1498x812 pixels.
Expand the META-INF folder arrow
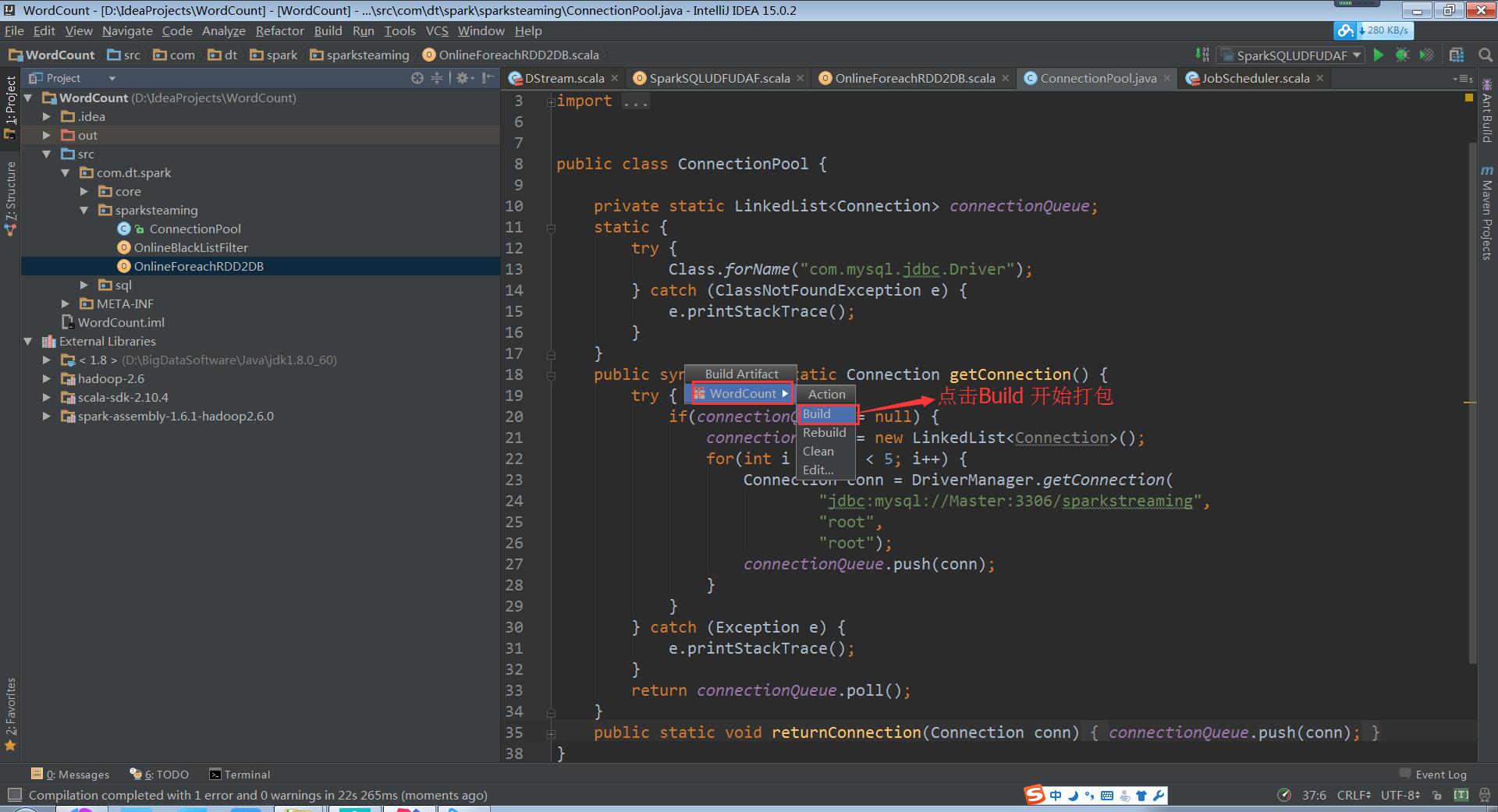pyautogui.click(x=66, y=303)
